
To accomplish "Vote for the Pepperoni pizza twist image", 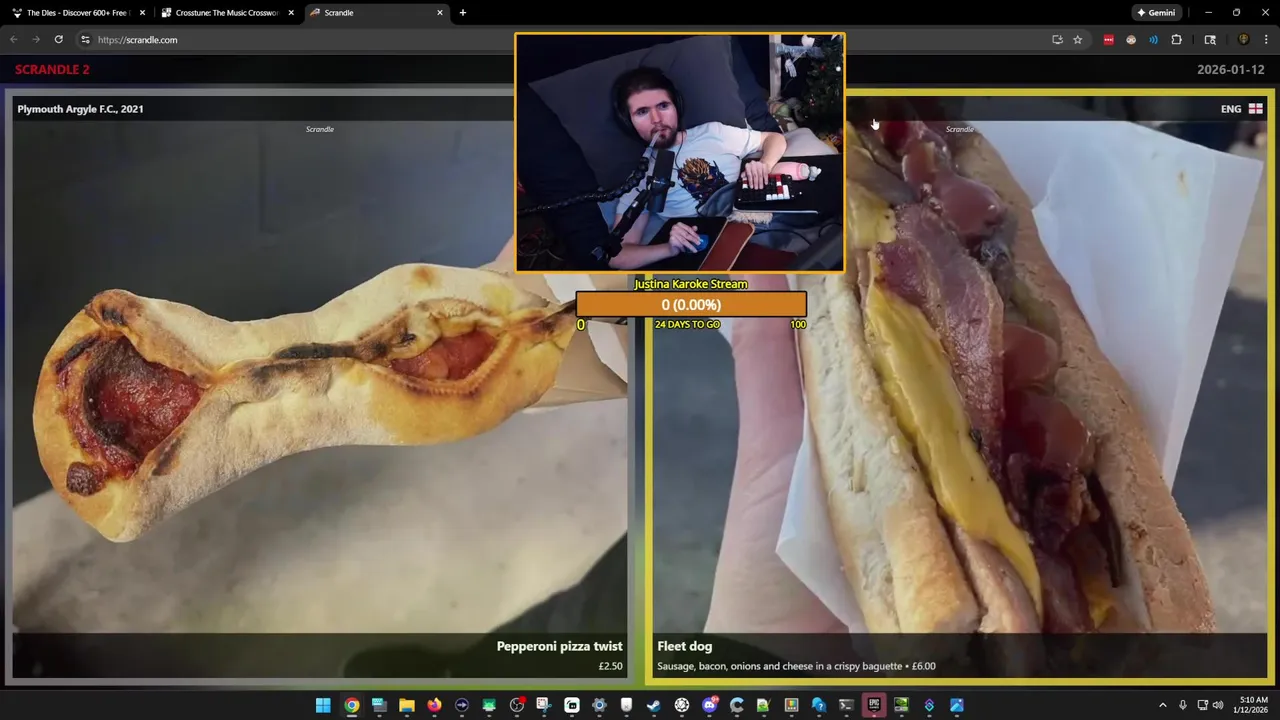I will (318, 385).
